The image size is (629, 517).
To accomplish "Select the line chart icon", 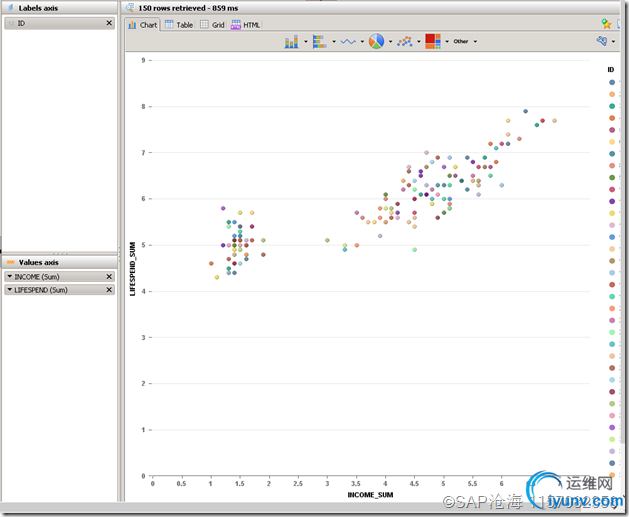I will (348, 41).
